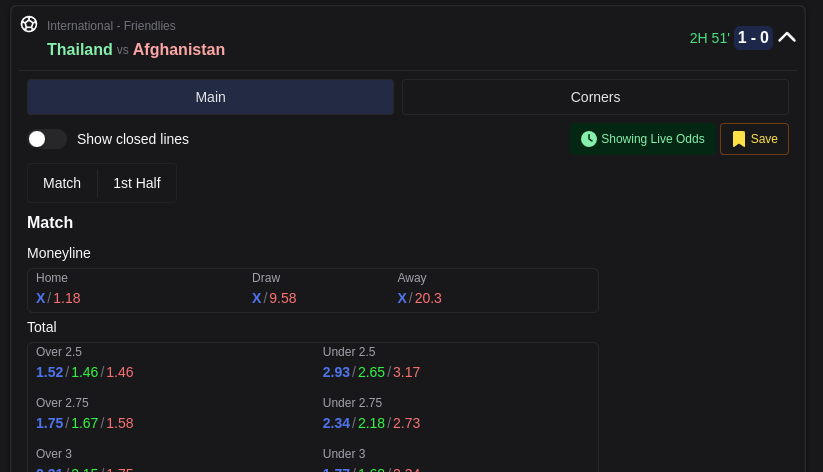823x472 pixels.
Task: Select Draw moneyline odds 9.58
Action: click(282, 298)
